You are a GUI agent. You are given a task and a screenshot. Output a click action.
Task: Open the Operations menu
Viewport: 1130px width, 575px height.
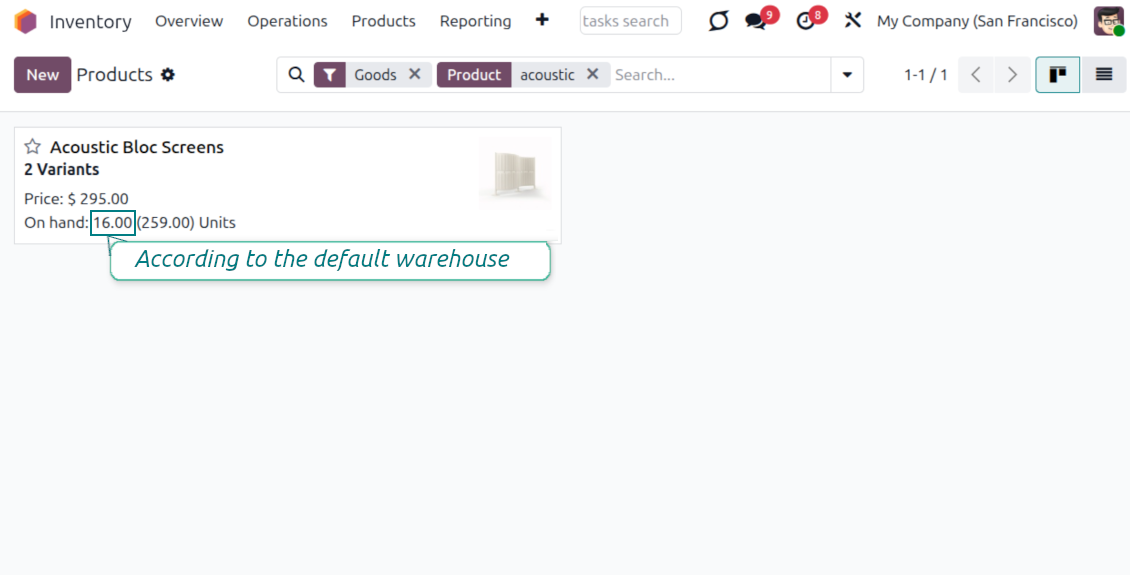pos(287,22)
